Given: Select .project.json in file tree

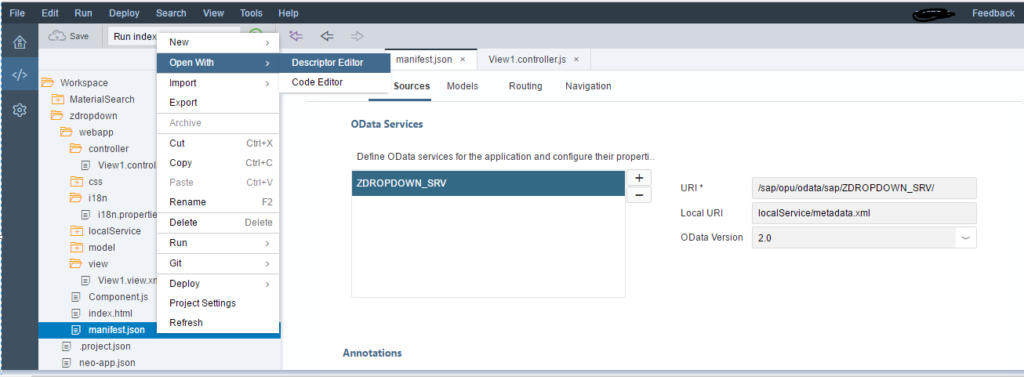Looking at the screenshot, I should pos(104,346).
